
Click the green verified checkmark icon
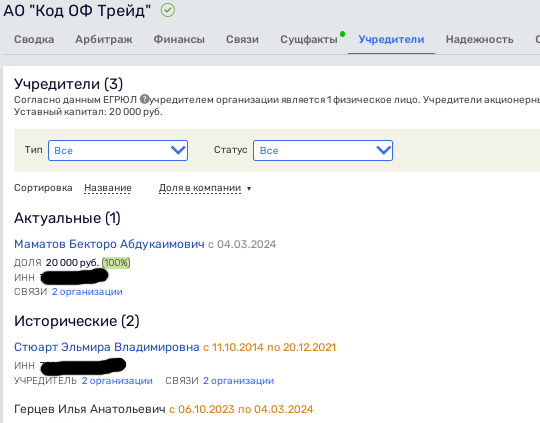pyautogui.click(x=168, y=10)
